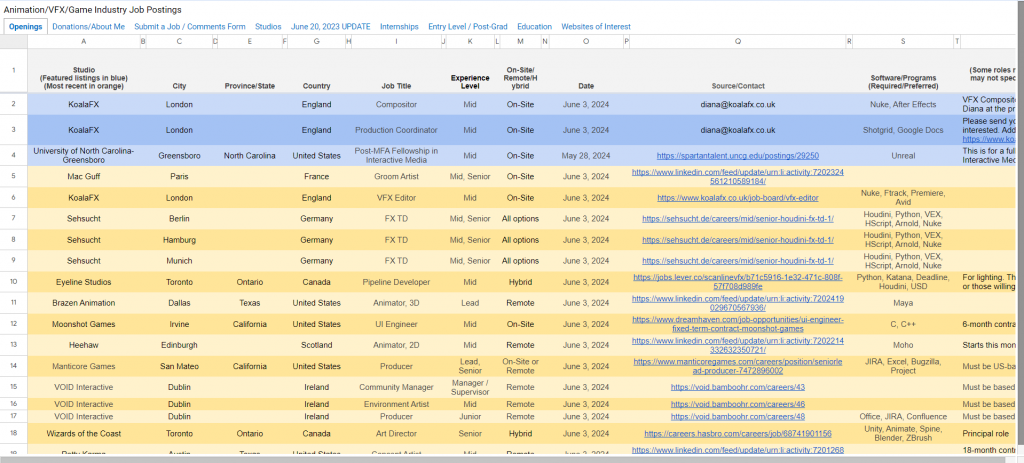Open the koalafx.co.uk VFX editor job link
This screenshot has height=463, width=1024.
(737, 198)
